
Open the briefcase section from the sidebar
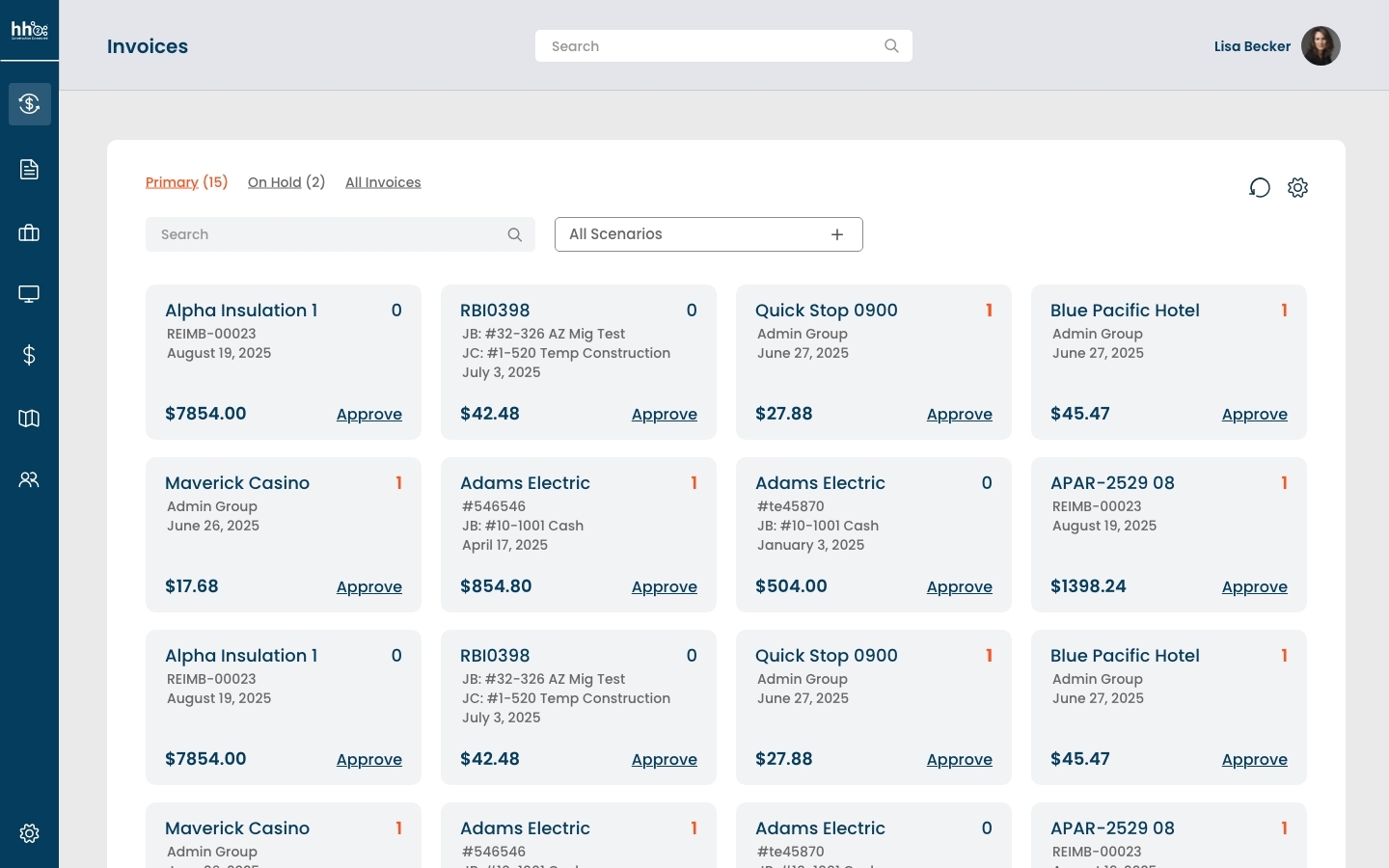(x=29, y=232)
